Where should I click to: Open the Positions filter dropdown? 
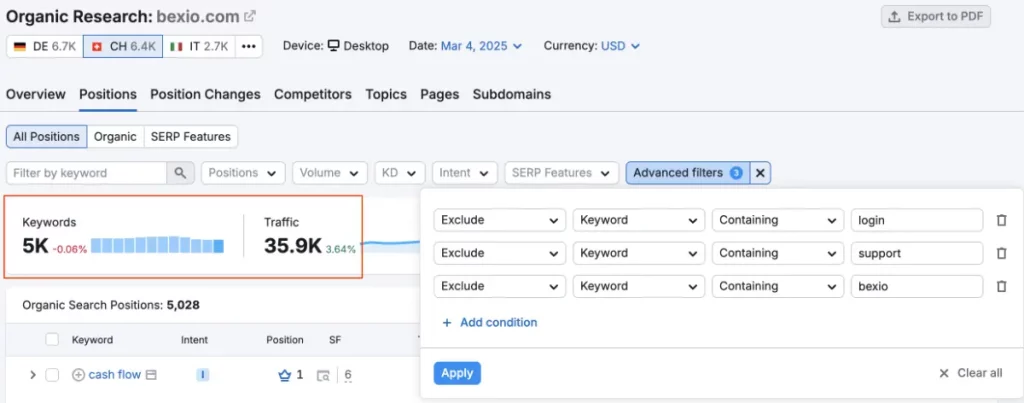(243, 173)
